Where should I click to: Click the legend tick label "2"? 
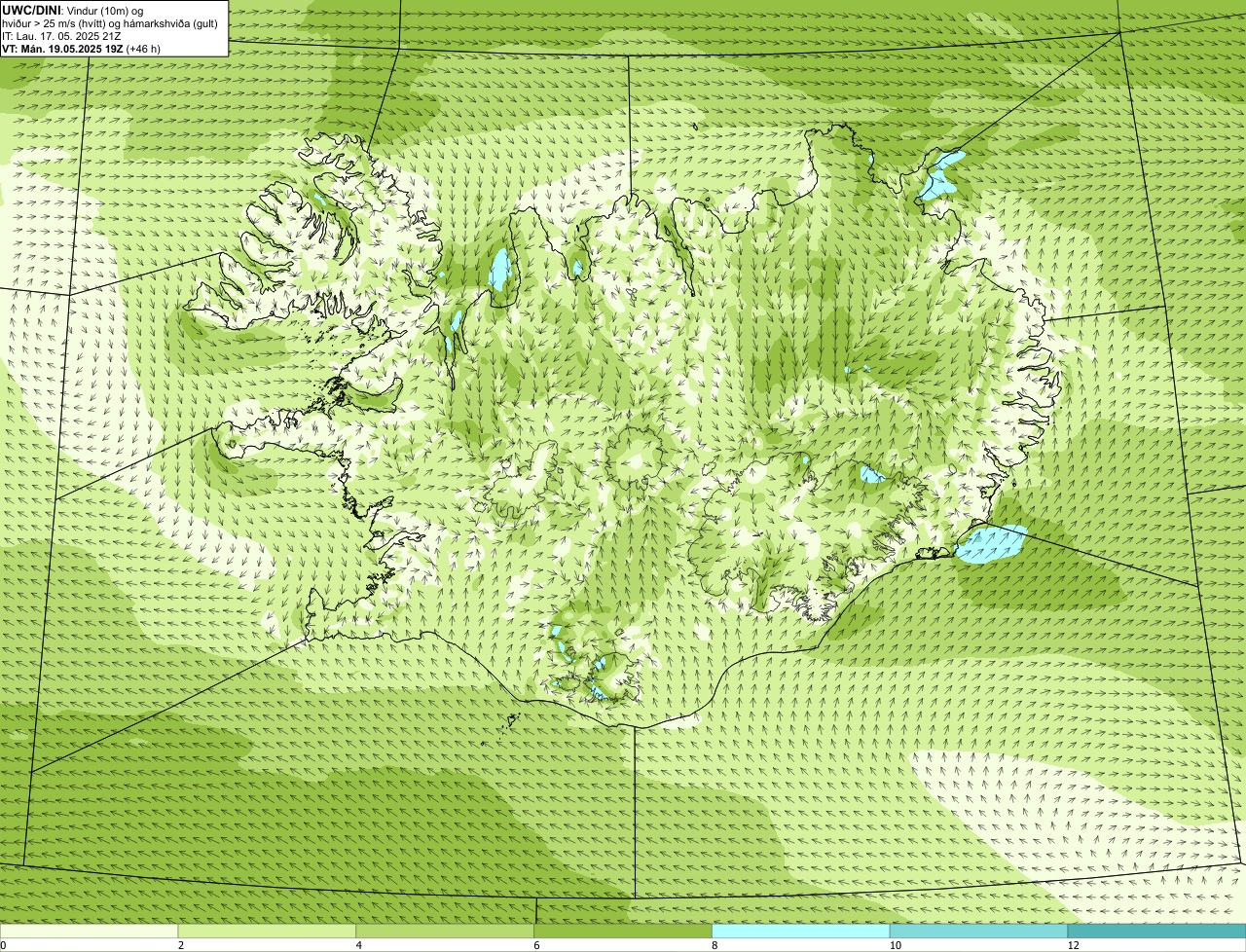(x=180, y=945)
